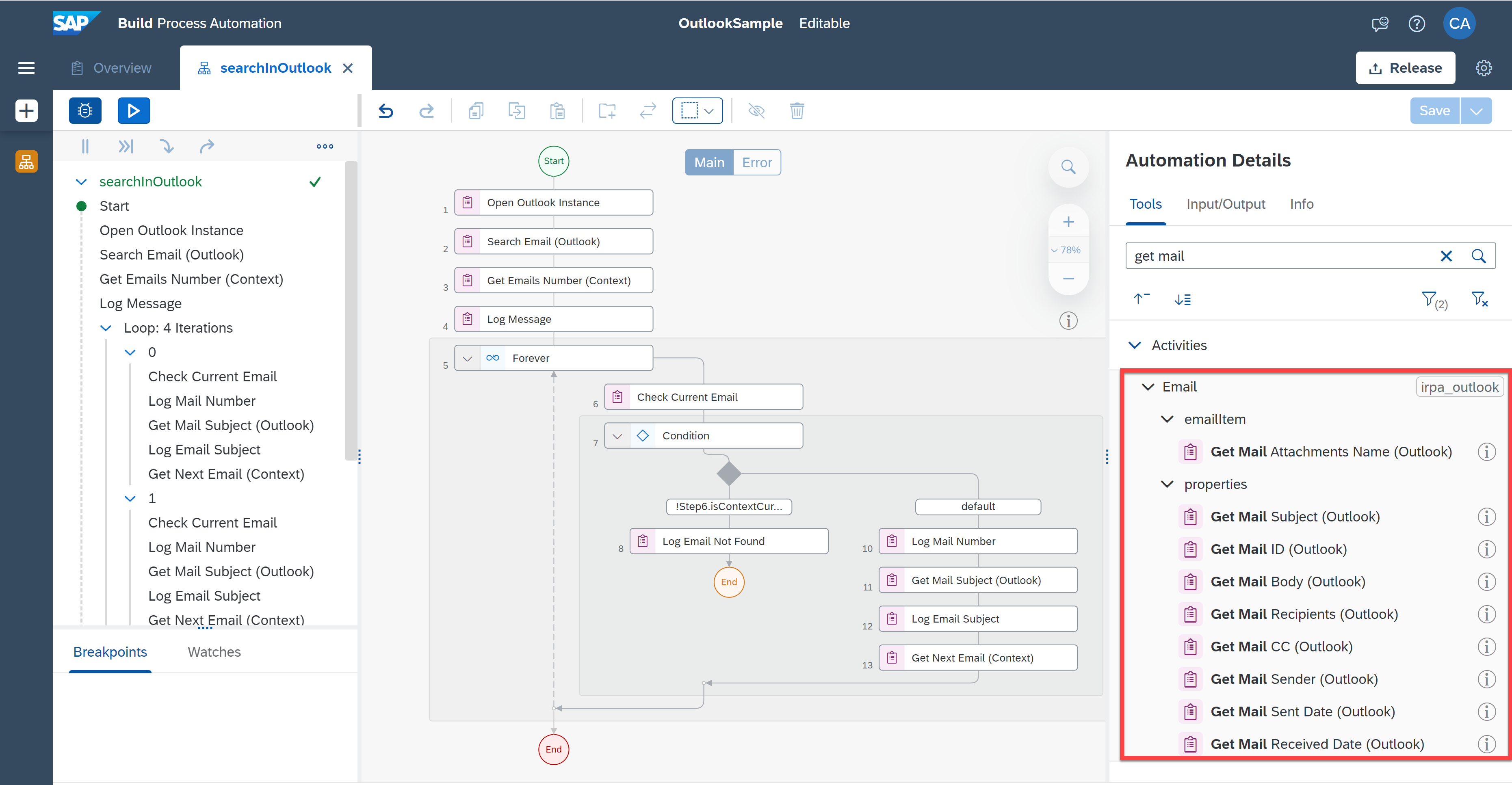Undo the last action

click(x=386, y=110)
